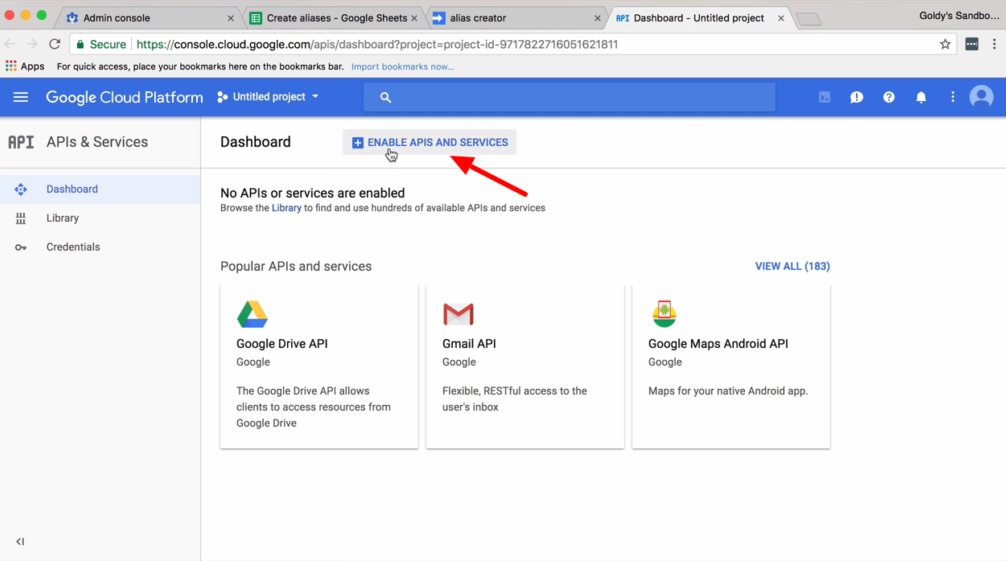1006x561 pixels.
Task: Click the Google Drive triangle logo
Action: tap(252, 314)
